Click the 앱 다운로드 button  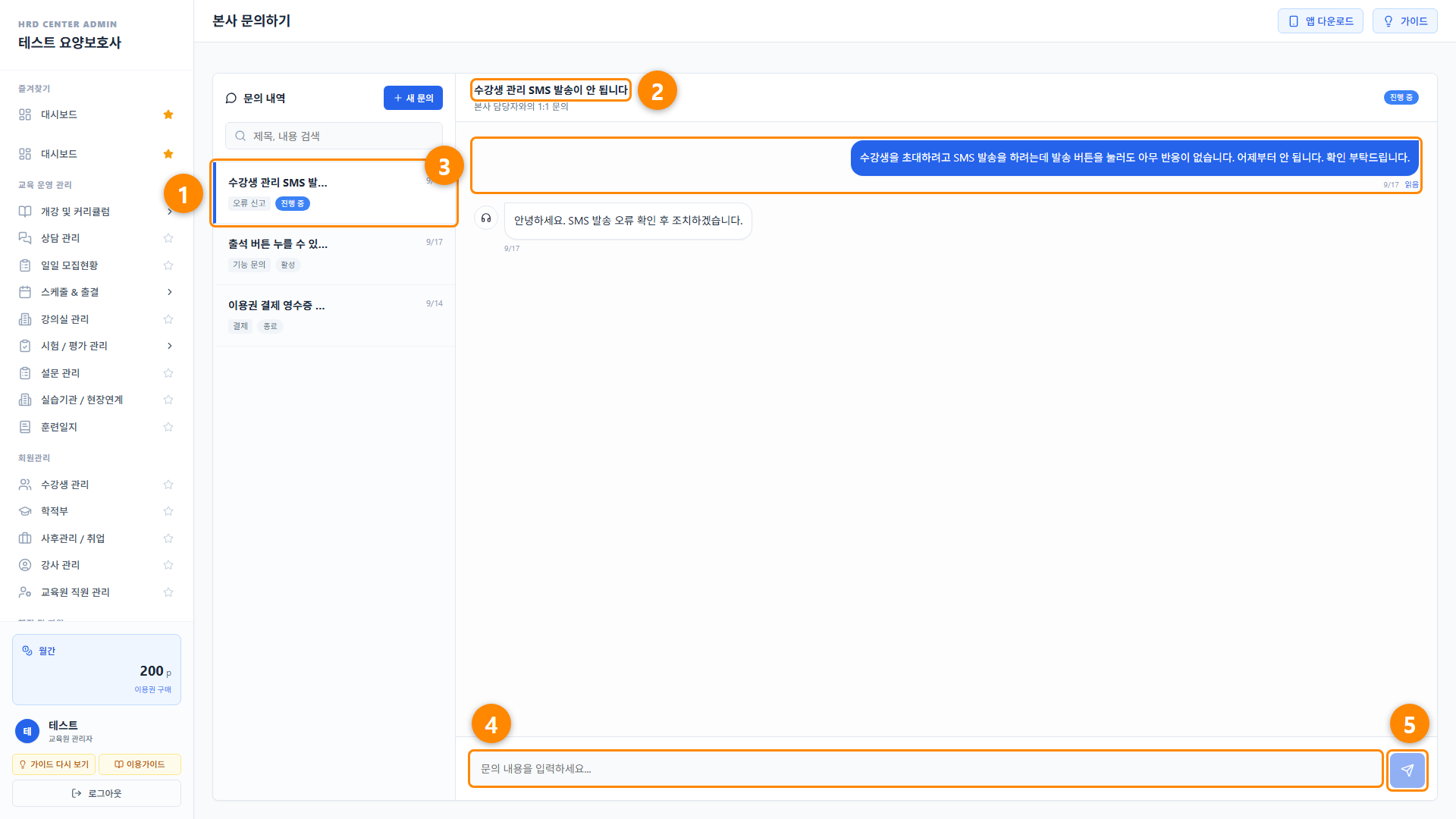tap(1320, 21)
